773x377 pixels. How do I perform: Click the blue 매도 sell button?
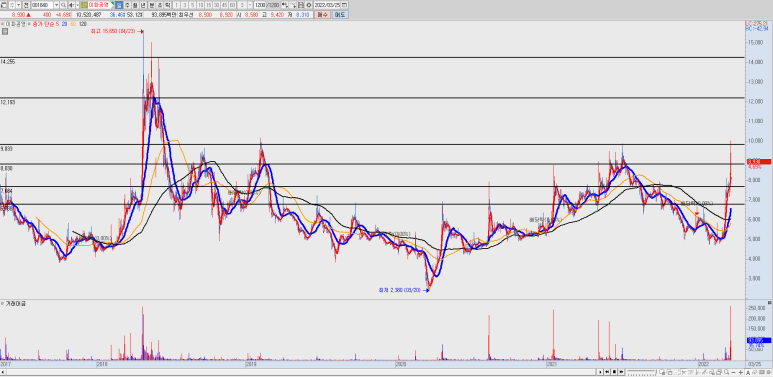(340, 15)
